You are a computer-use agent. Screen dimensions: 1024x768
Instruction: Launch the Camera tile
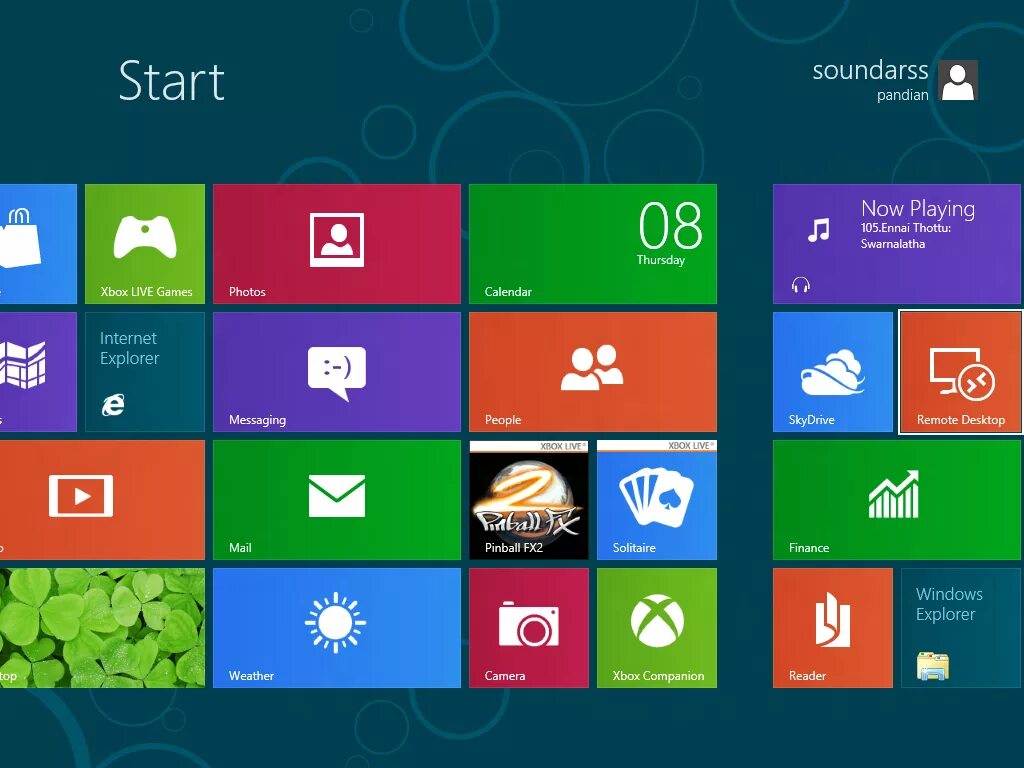click(529, 628)
